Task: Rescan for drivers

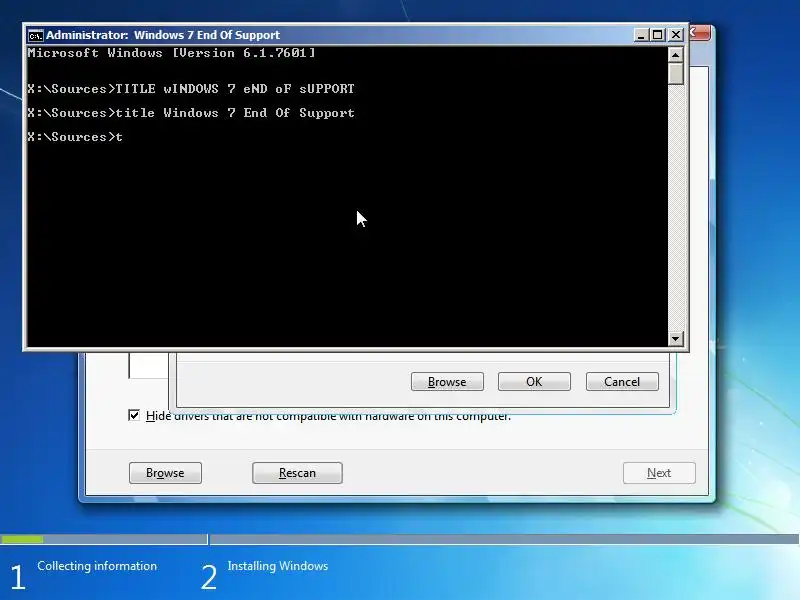Action: pos(297,473)
